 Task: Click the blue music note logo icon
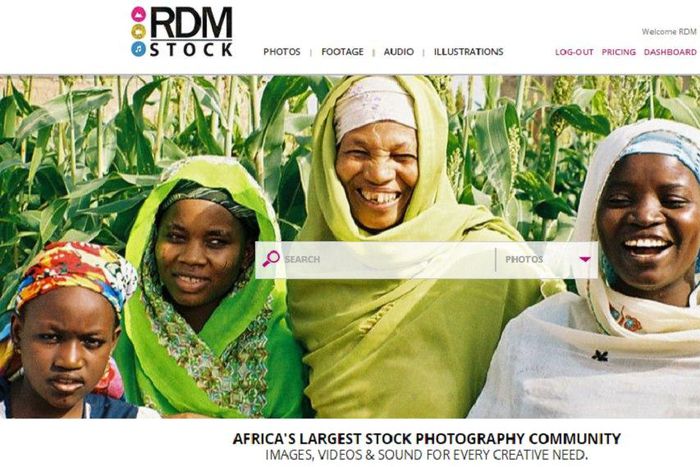coord(138,49)
